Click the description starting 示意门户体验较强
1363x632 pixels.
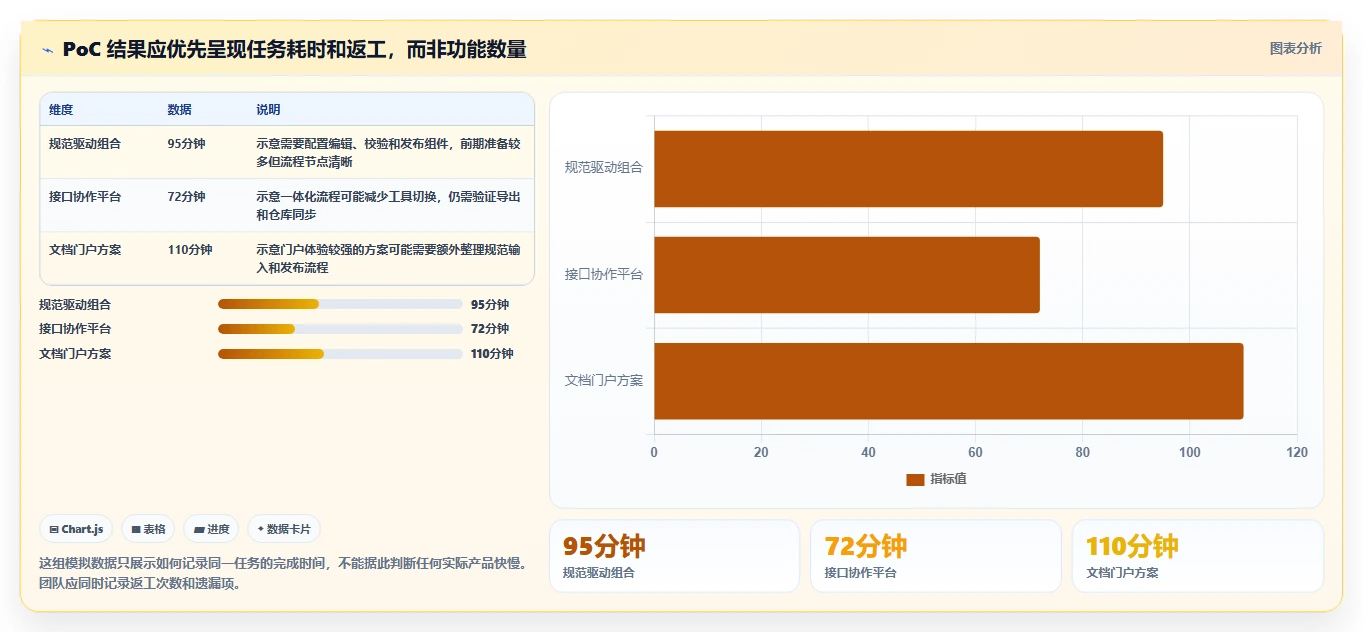[388, 259]
